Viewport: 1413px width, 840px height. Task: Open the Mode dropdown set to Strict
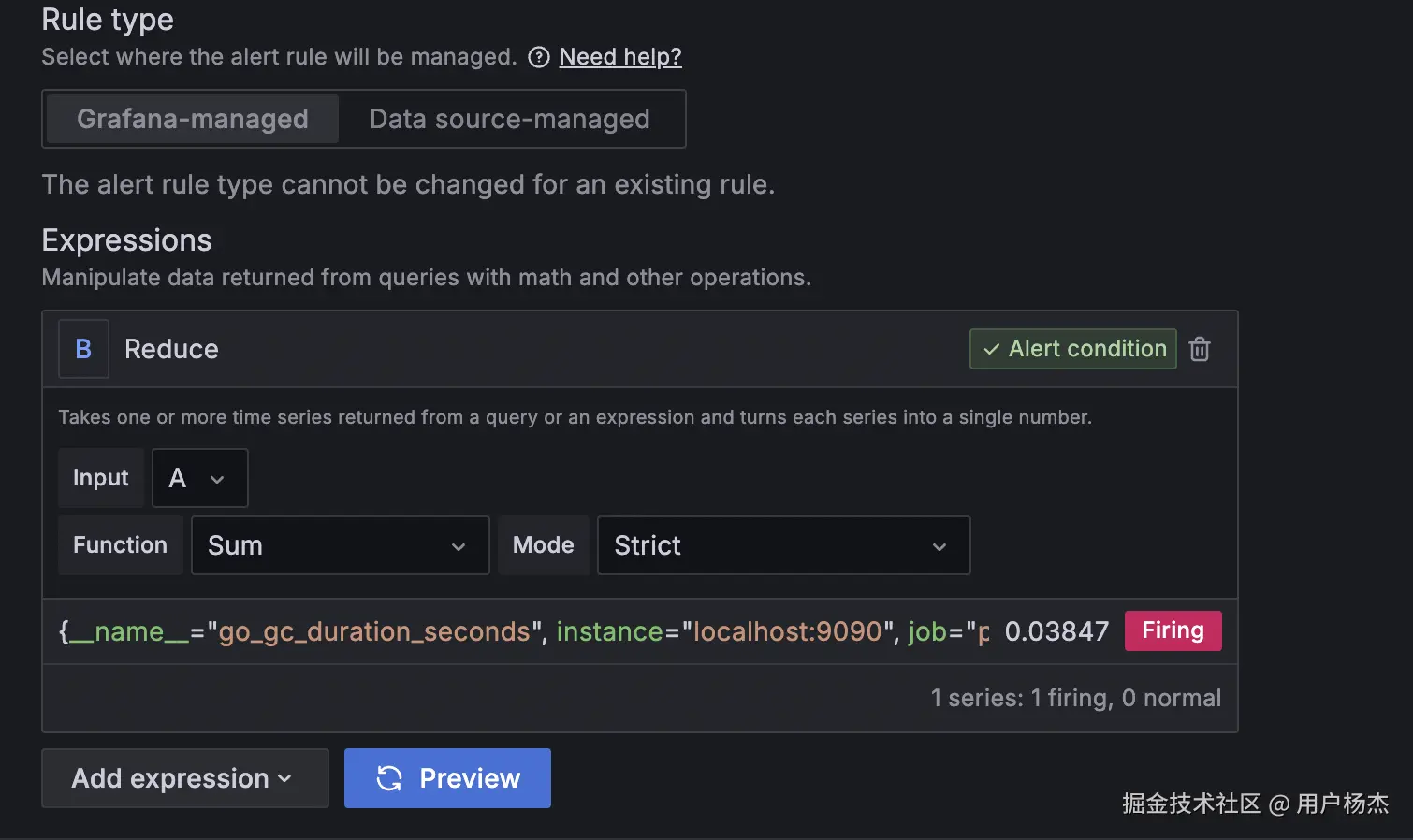coord(782,545)
